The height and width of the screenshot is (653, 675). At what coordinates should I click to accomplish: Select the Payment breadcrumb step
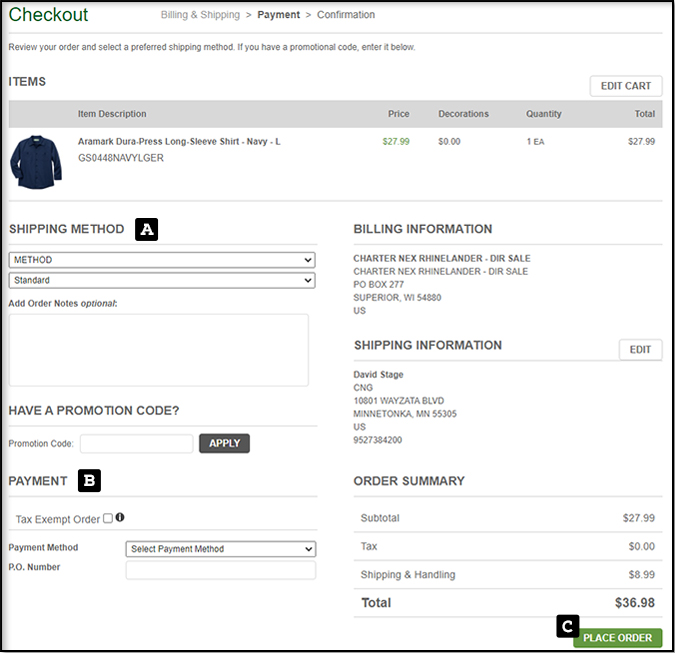click(279, 15)
